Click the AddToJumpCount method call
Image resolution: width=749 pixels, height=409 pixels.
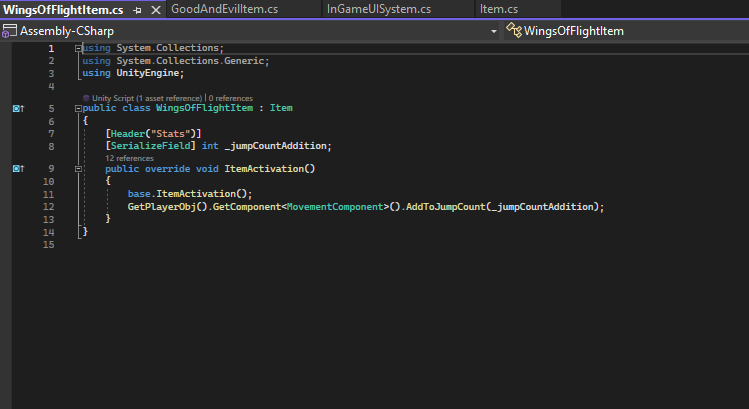tap(445, 206)
